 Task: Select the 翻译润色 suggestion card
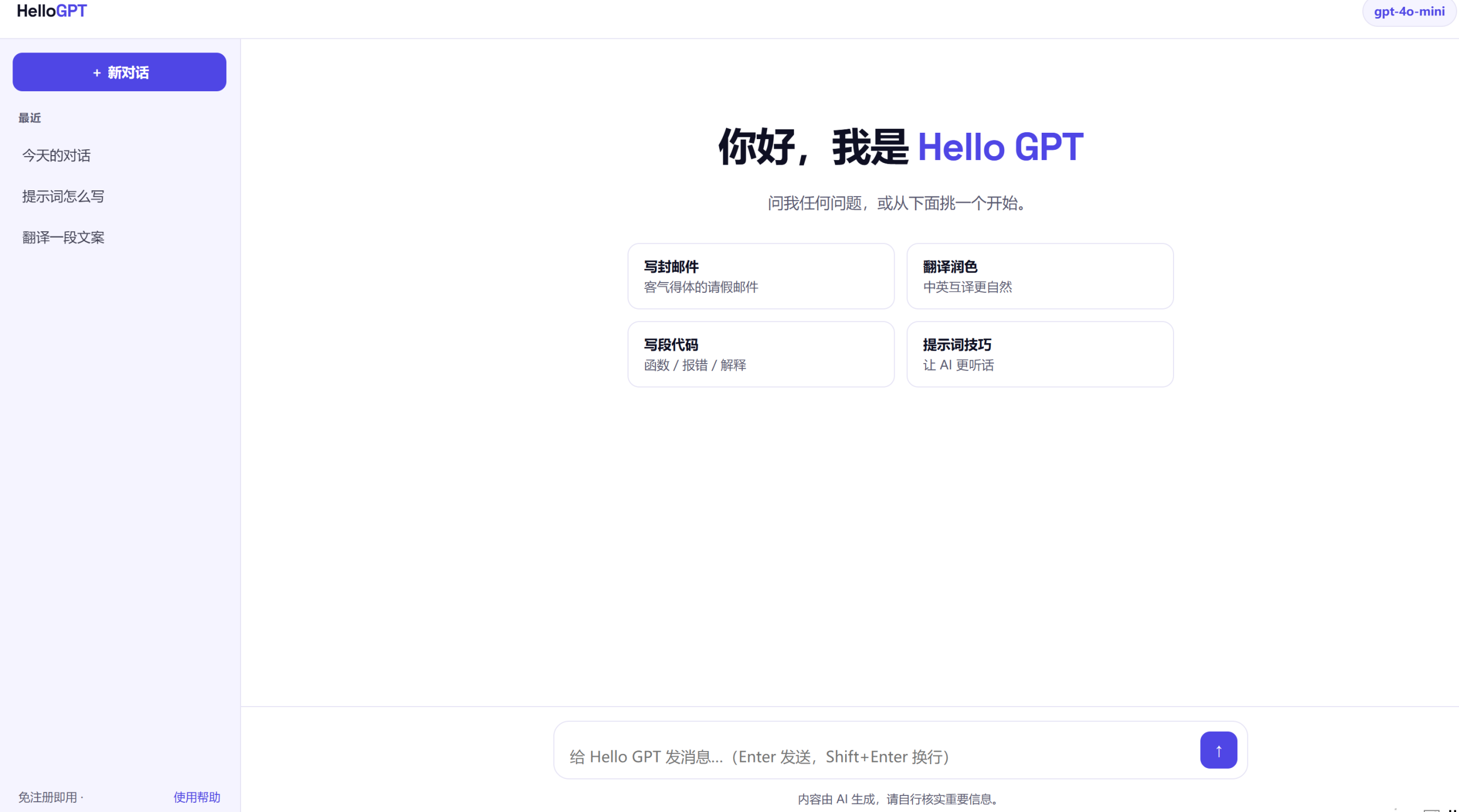point(1040,276)
